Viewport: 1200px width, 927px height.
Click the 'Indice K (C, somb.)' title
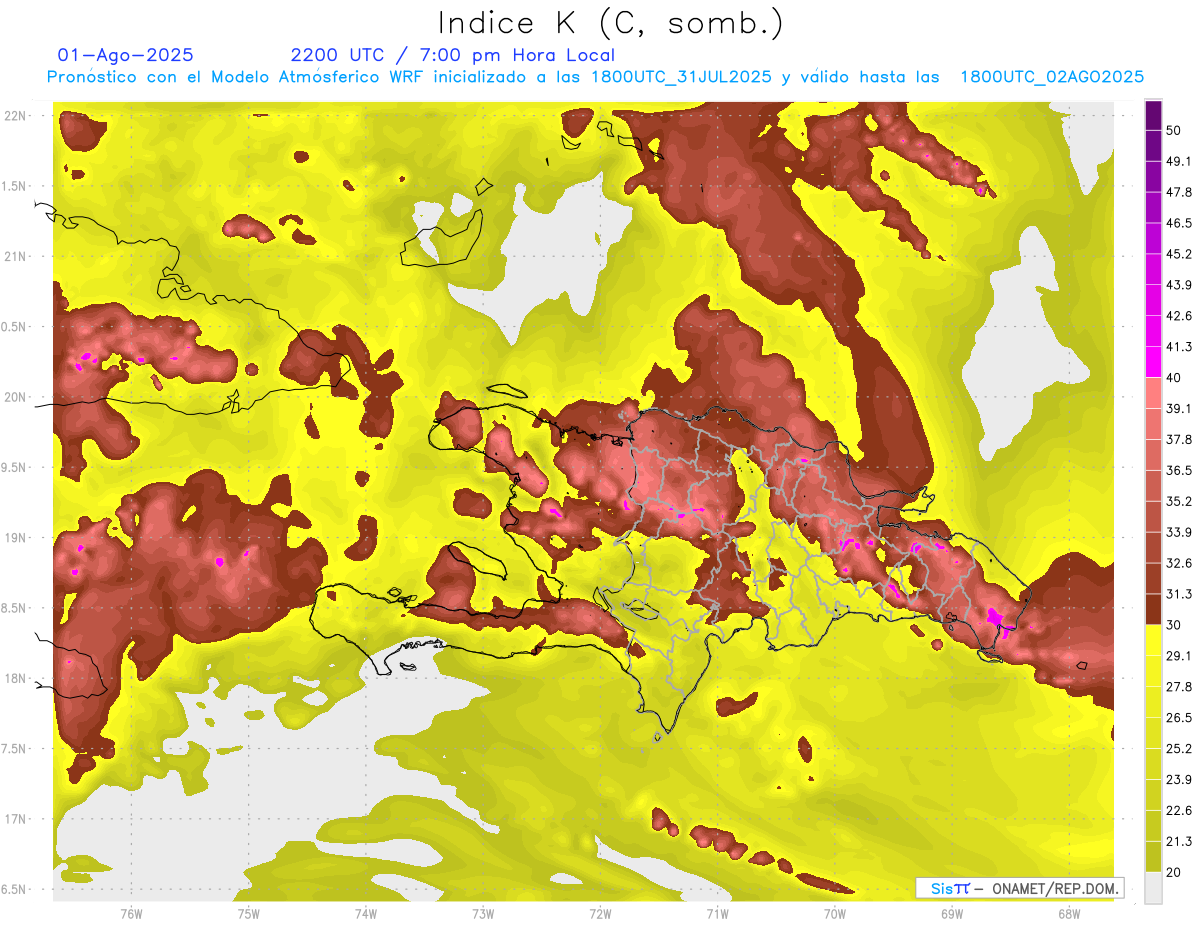[610, 23]
